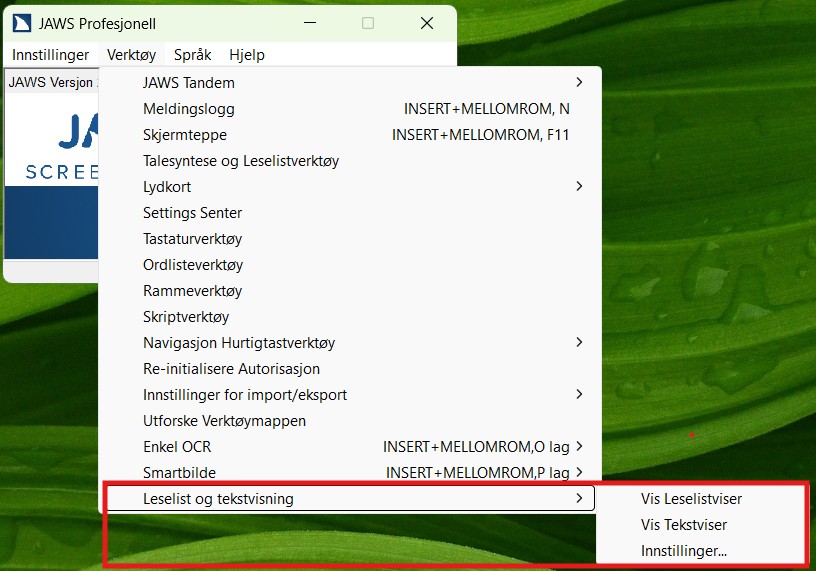
Task: Open Innstillinger for import/eksport entry
Action: click(350, 395)
